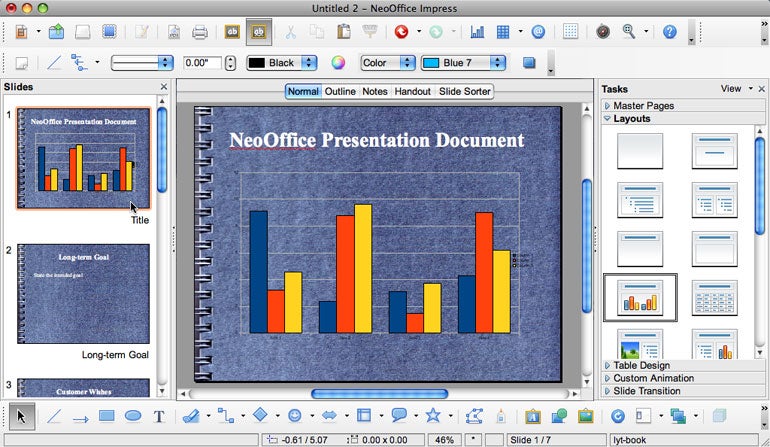The height and width of the screenshot is (447, 770).
Task: Click the Save document icon
Action: (x=82, y=32)
